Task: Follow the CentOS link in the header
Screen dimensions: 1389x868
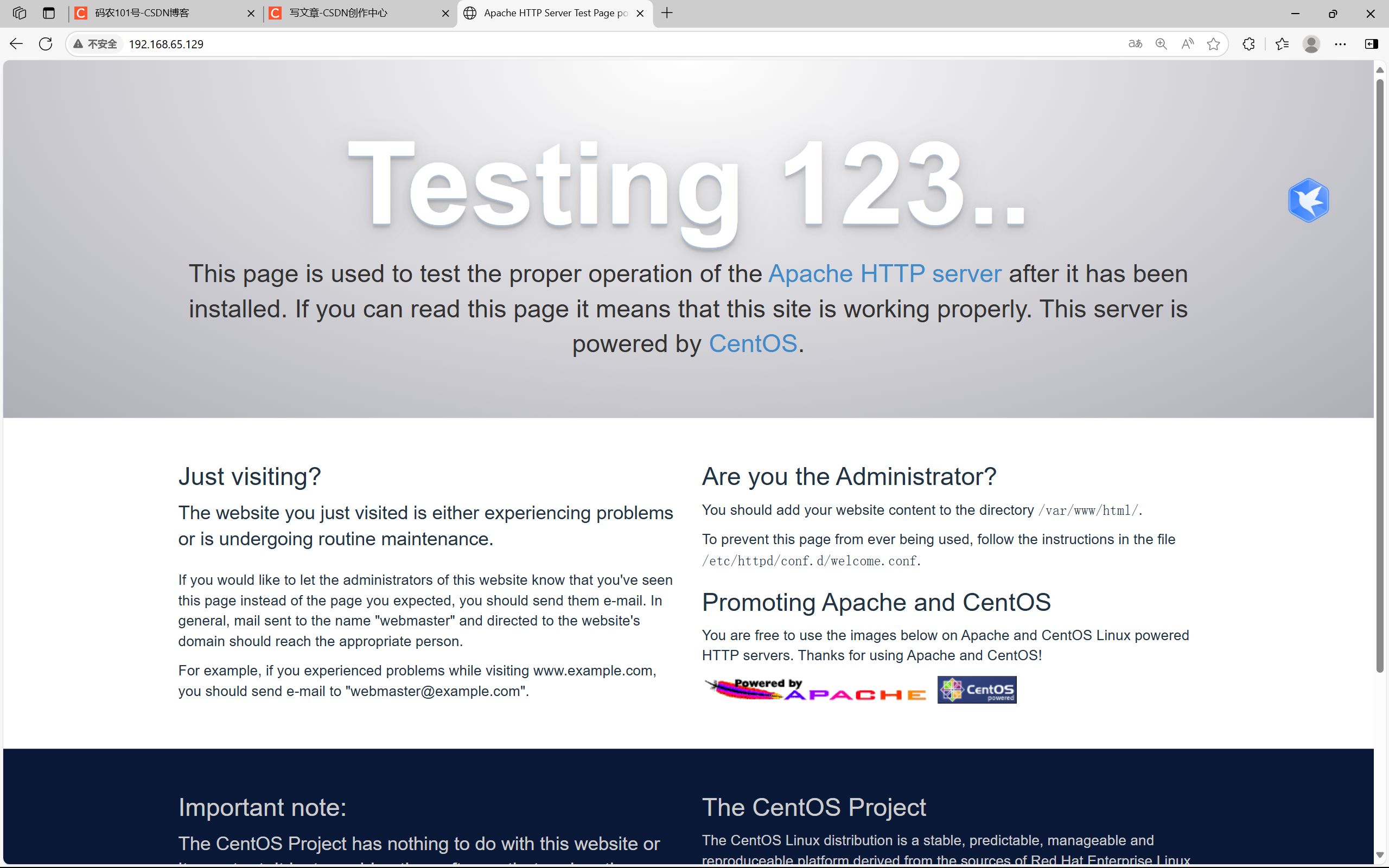Action: click(x=753, y=344)
